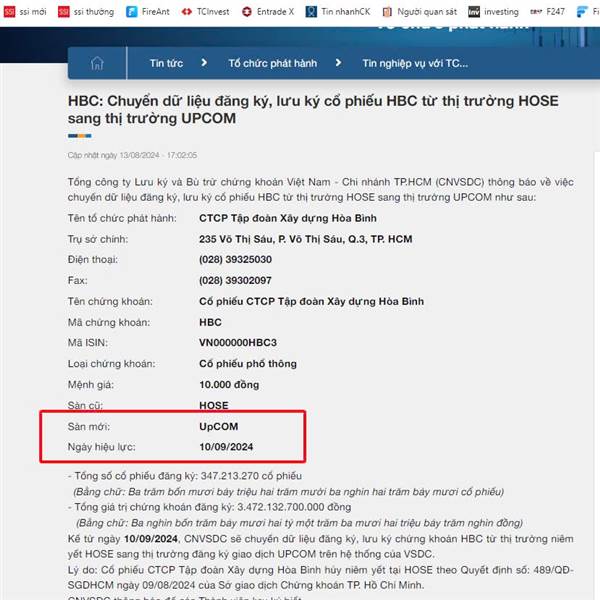Open the Entrade X bookmark
Viewport: 600px width, 600px height.
[x=268, y=12]
